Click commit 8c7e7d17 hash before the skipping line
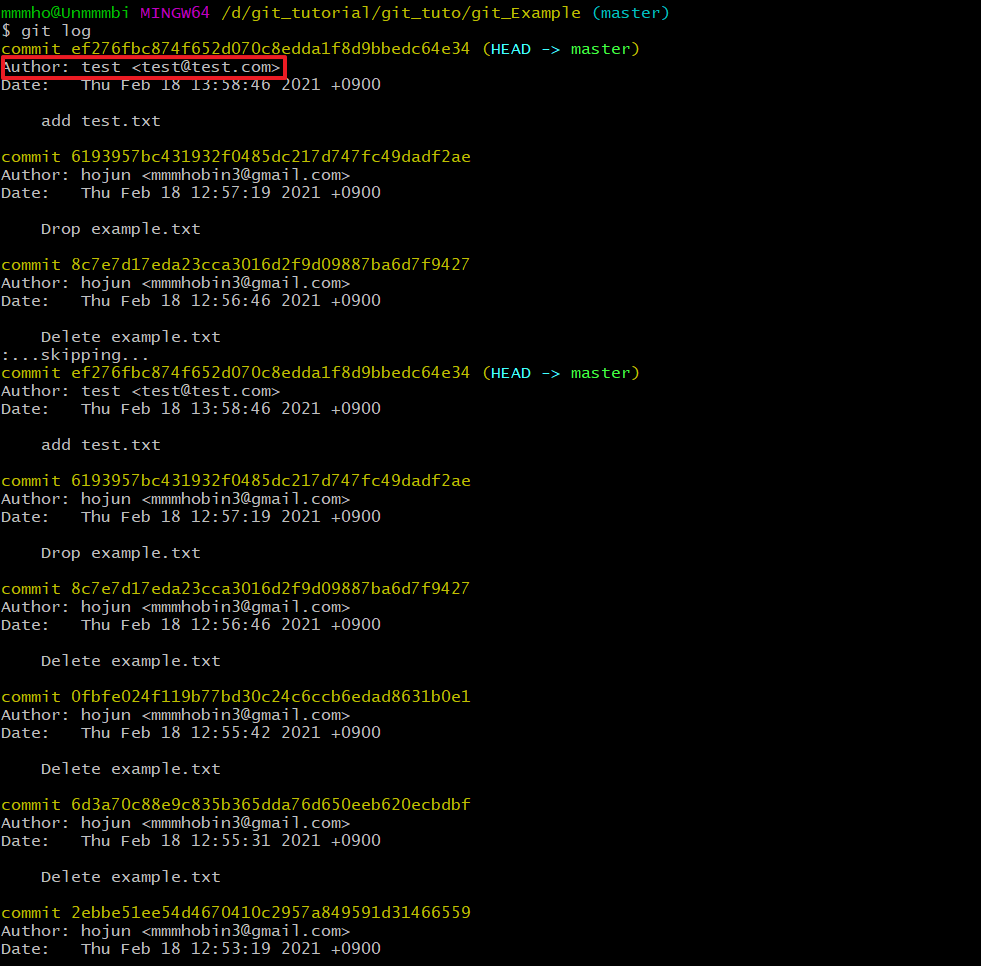The width and height of the screenshot is (981, 966). pos(270,265)
